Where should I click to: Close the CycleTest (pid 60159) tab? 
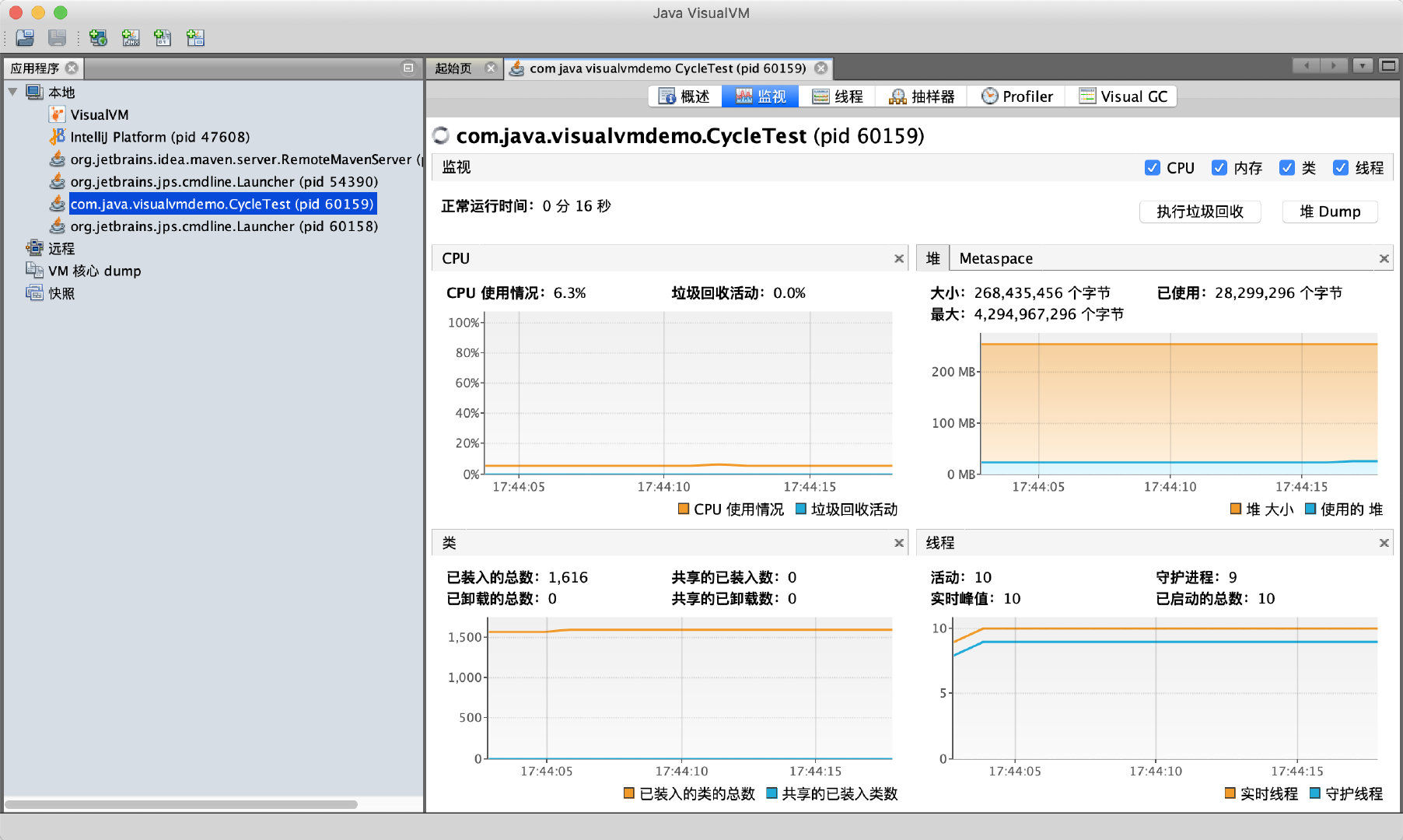click(x=820, y=68)
